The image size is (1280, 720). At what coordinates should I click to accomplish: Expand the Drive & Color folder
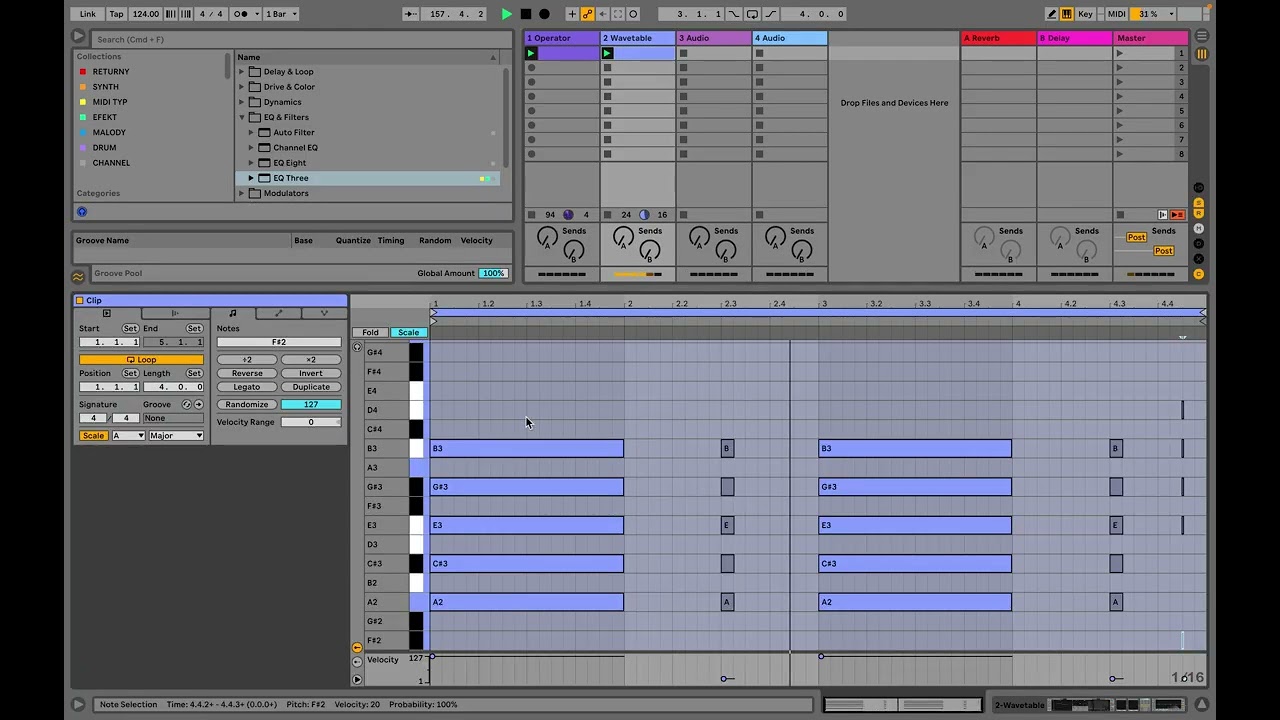click(242, 87)
